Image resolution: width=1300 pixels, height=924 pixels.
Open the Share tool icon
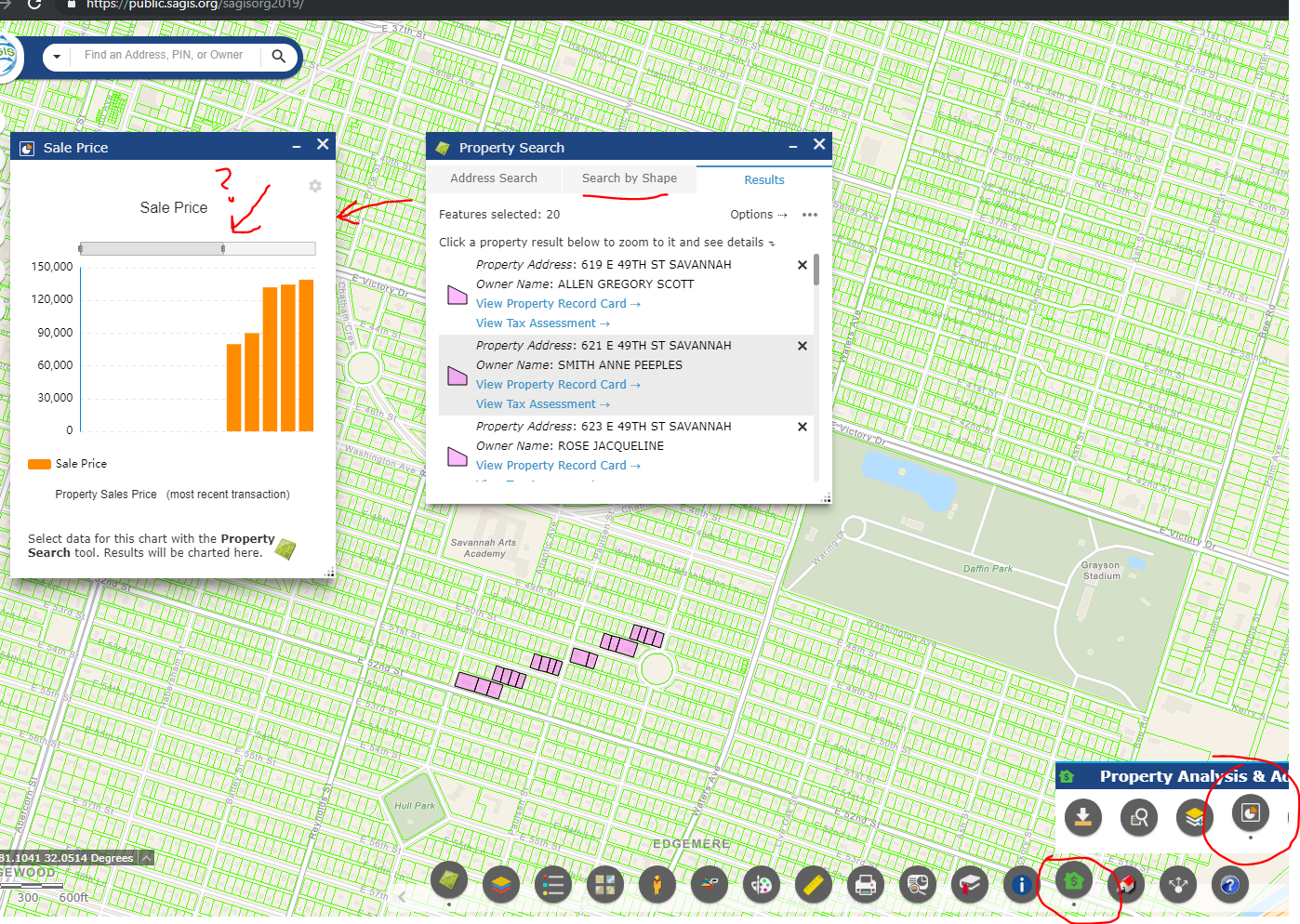pyautogui.click(x=1178, y=884)
